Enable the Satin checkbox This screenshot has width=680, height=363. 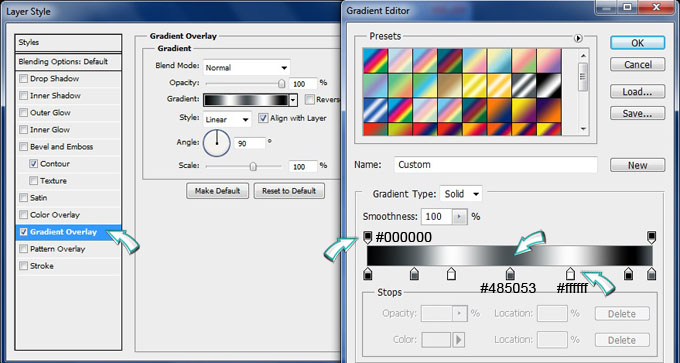(x=23, y=198)
